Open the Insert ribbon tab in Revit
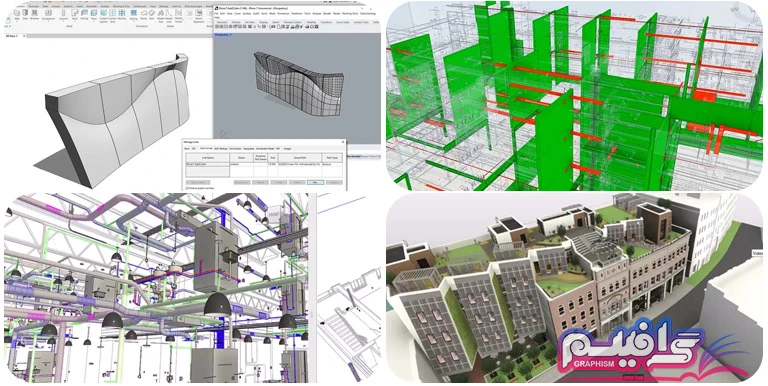This screenshot has height=386, width=768. click(x=80, y=6)
